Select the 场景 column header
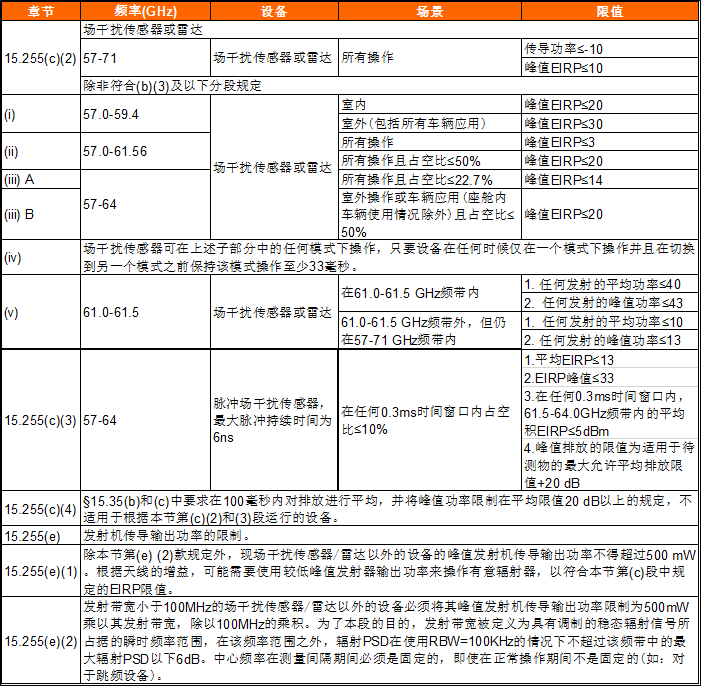Viewport: 701px width, 686px height. [429, 11]
